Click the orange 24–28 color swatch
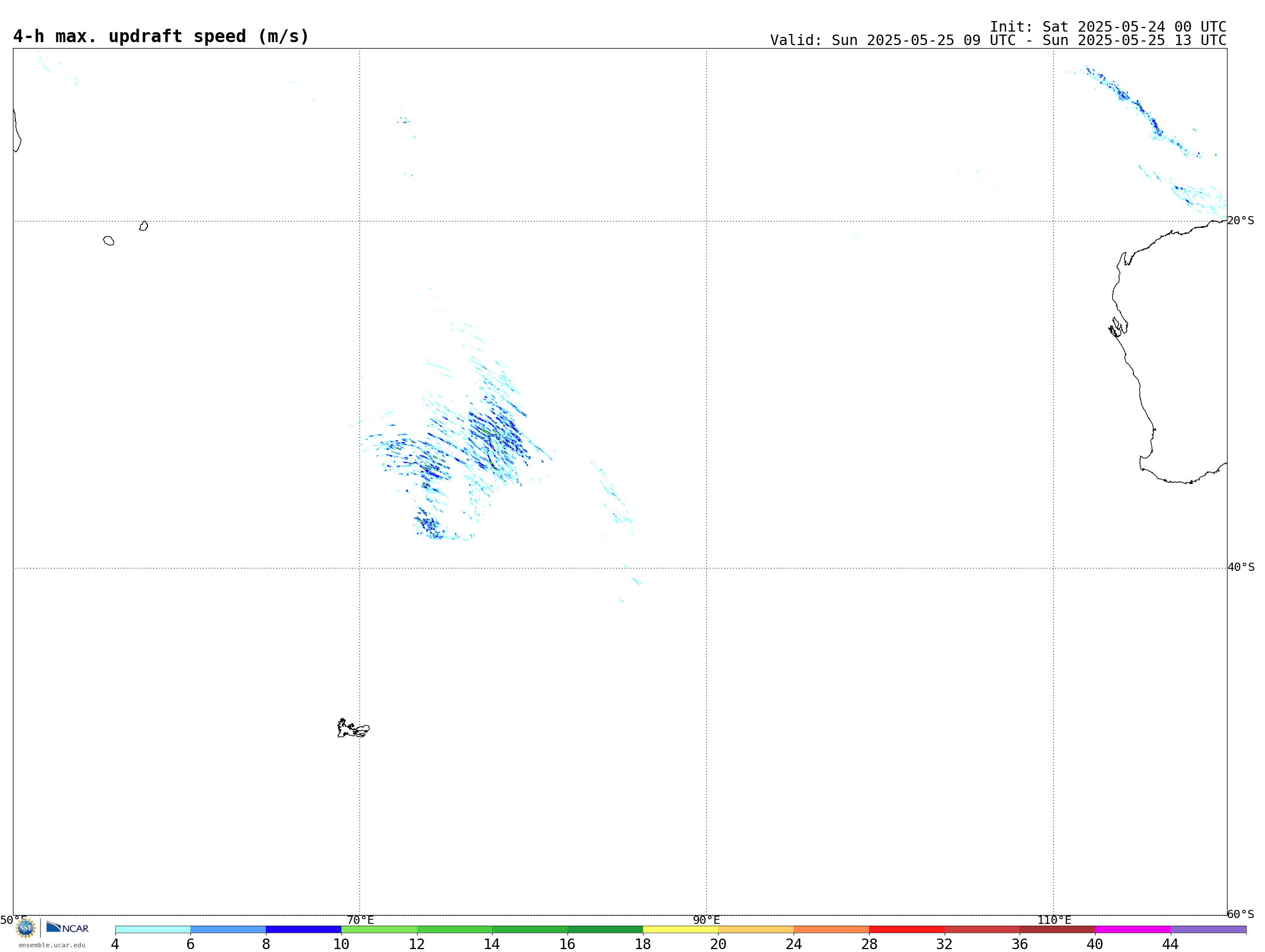Image resolution: width=1265 pixels, height=952 pixels. pos(831,929)
